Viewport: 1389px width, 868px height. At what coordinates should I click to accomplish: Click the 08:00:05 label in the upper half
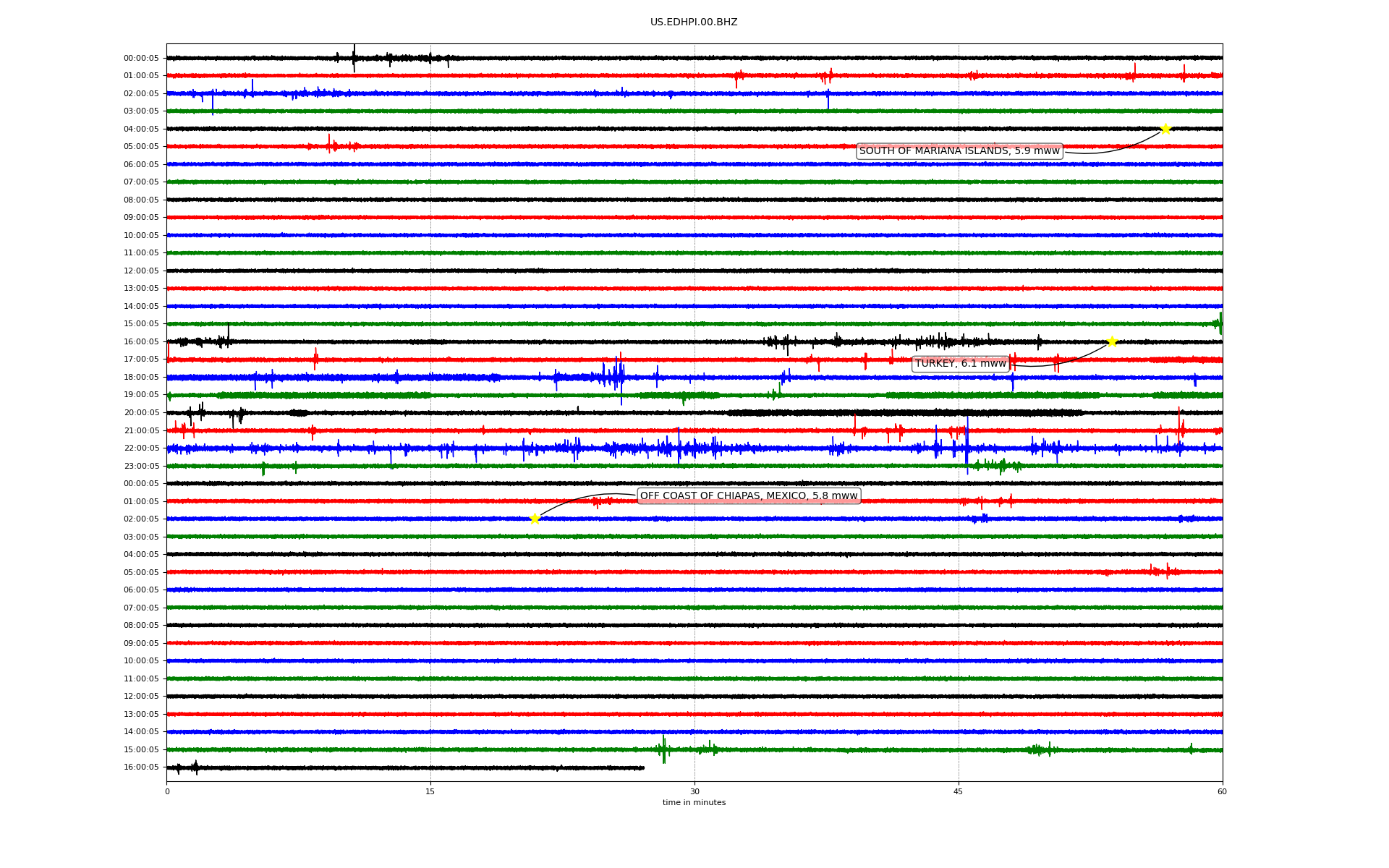pyautogui.click(x=141, y=200)
